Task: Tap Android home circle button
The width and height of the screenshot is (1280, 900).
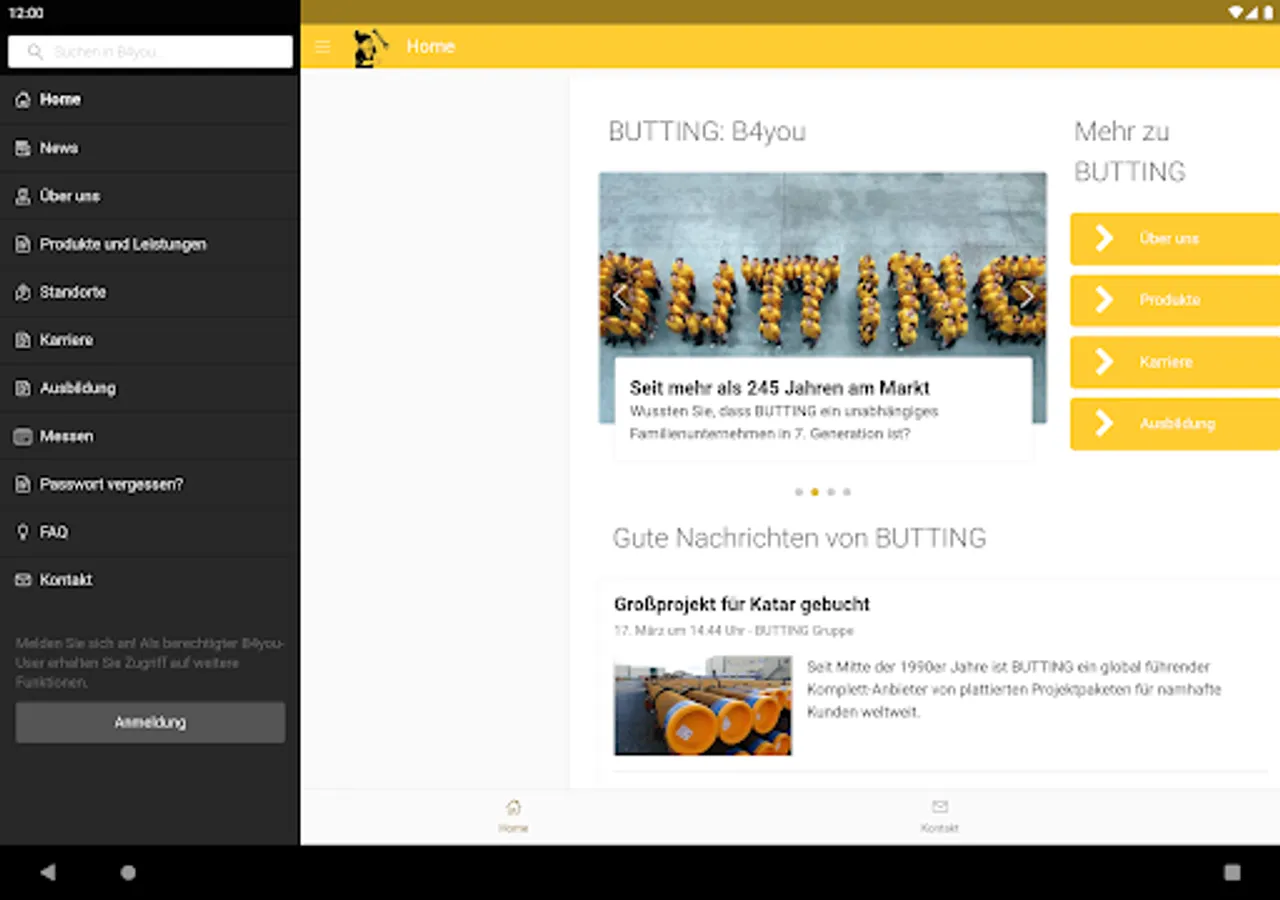Action: (128, 872)
